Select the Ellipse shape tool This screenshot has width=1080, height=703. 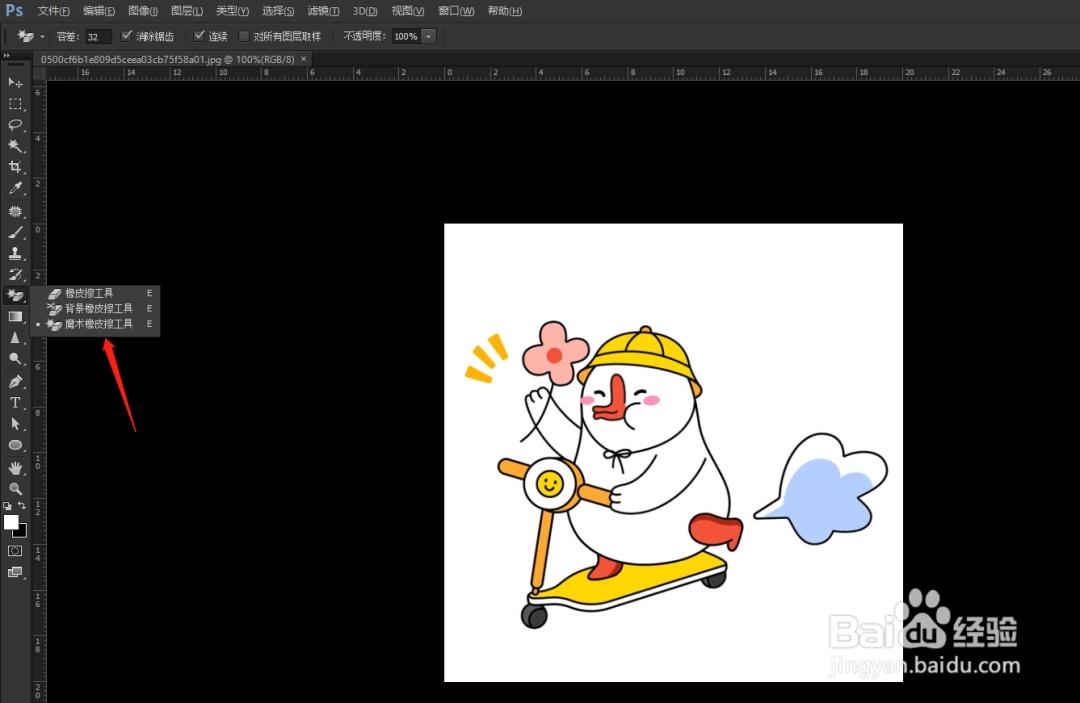pyautogui.click(x=15, y=445)
